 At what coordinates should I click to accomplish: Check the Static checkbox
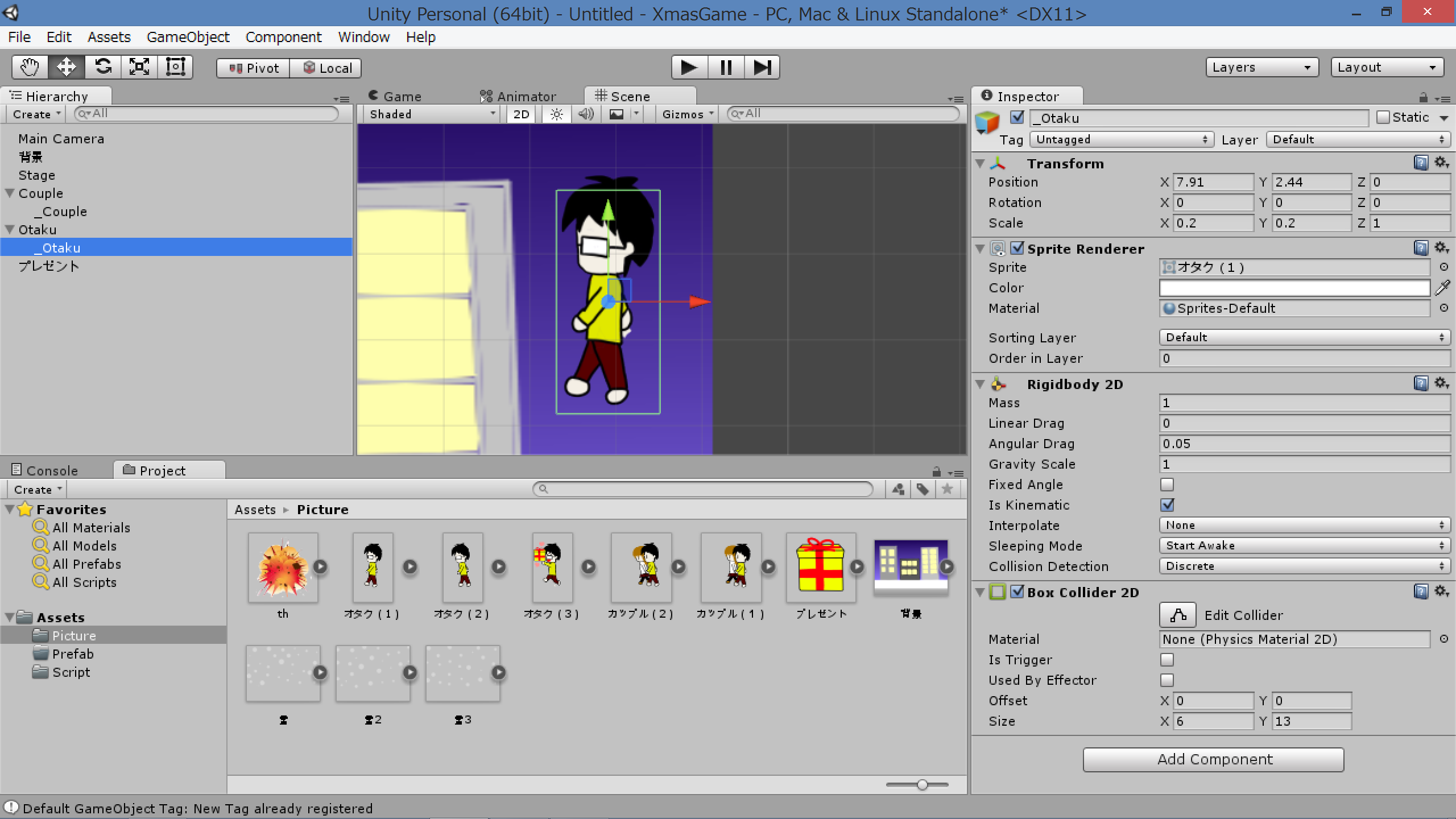[1383, 117]
